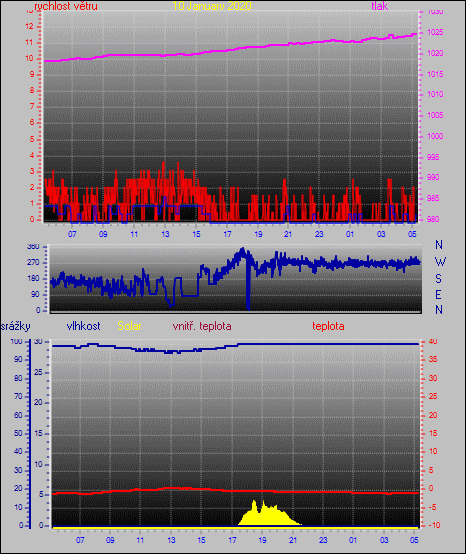Click the '19' hour tick under bottom chart
The width and height of the screenshot is (466, 554).
click(x=262, y=540)
